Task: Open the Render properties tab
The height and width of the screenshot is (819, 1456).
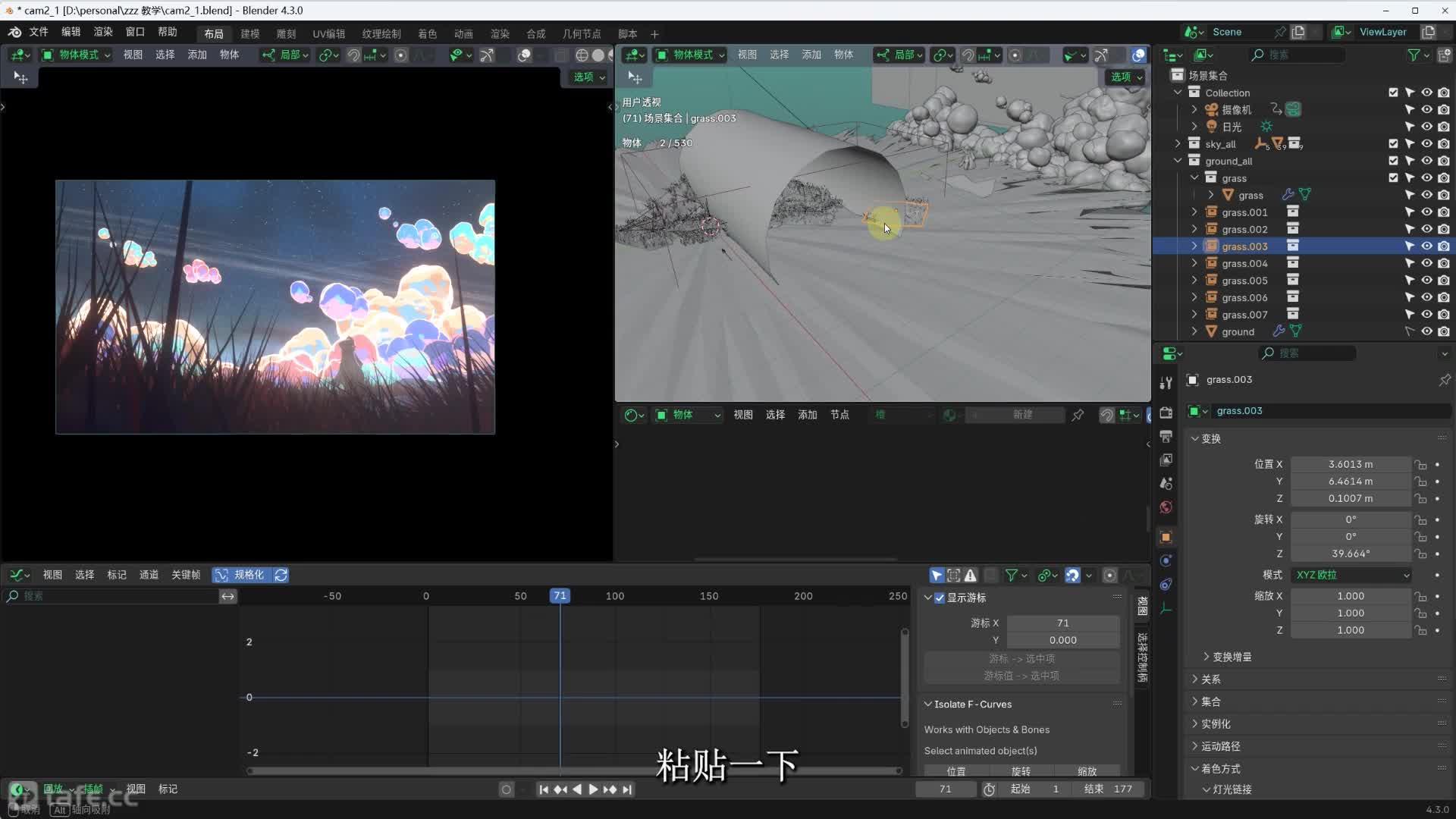Action: [1166, 413]
